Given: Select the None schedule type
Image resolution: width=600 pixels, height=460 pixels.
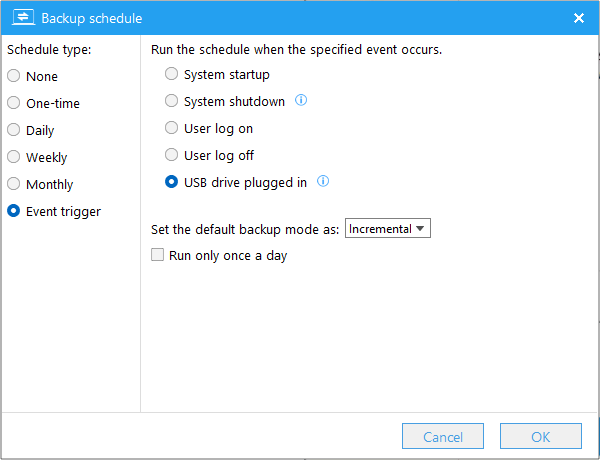Looking at the screenshot, I should click(14, 76).
